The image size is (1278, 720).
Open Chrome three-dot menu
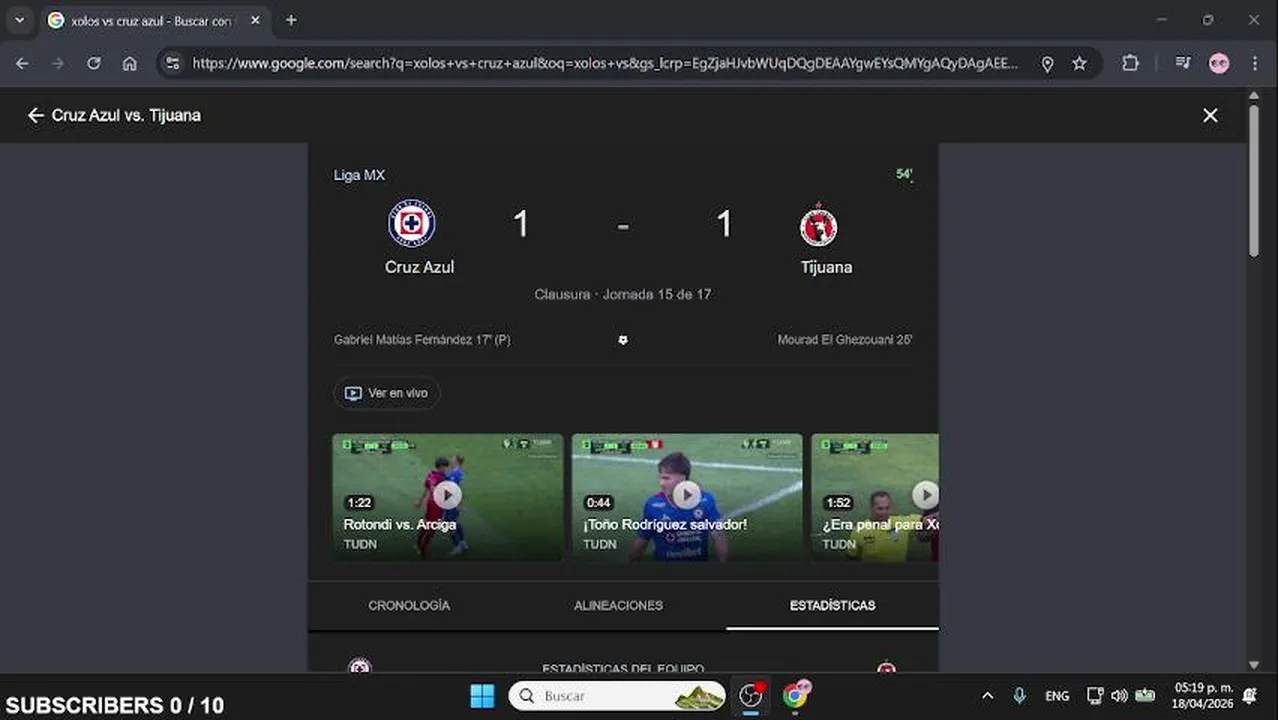(1255, 63)
